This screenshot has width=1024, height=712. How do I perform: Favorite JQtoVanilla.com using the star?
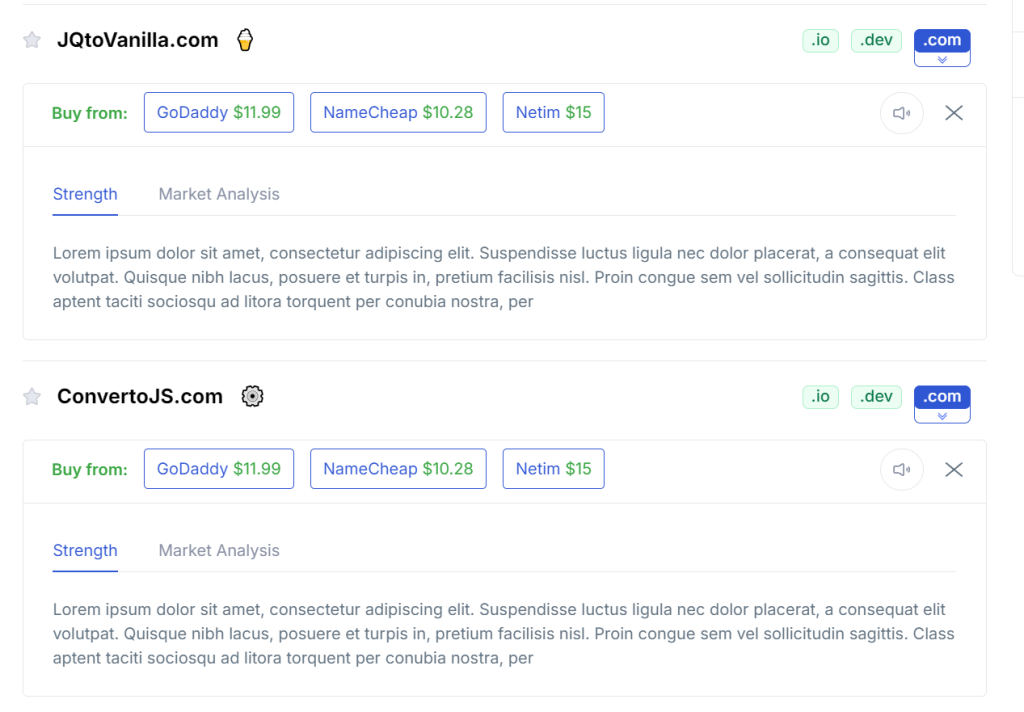click(x=31, y=39)
